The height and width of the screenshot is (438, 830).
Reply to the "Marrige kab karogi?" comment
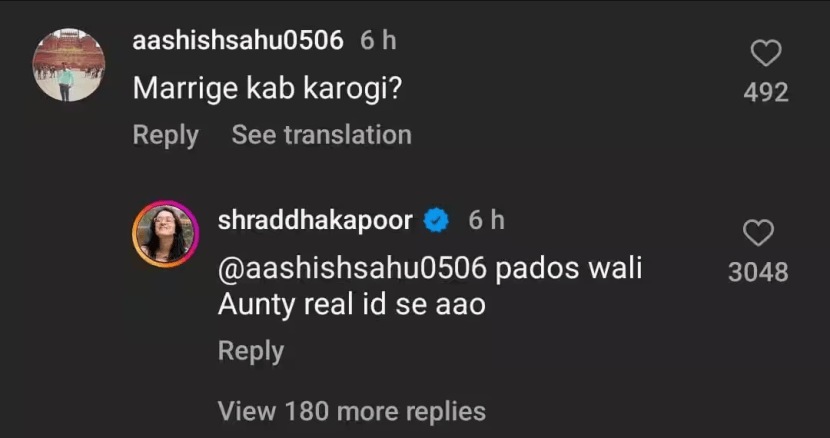tap(166, 135)
